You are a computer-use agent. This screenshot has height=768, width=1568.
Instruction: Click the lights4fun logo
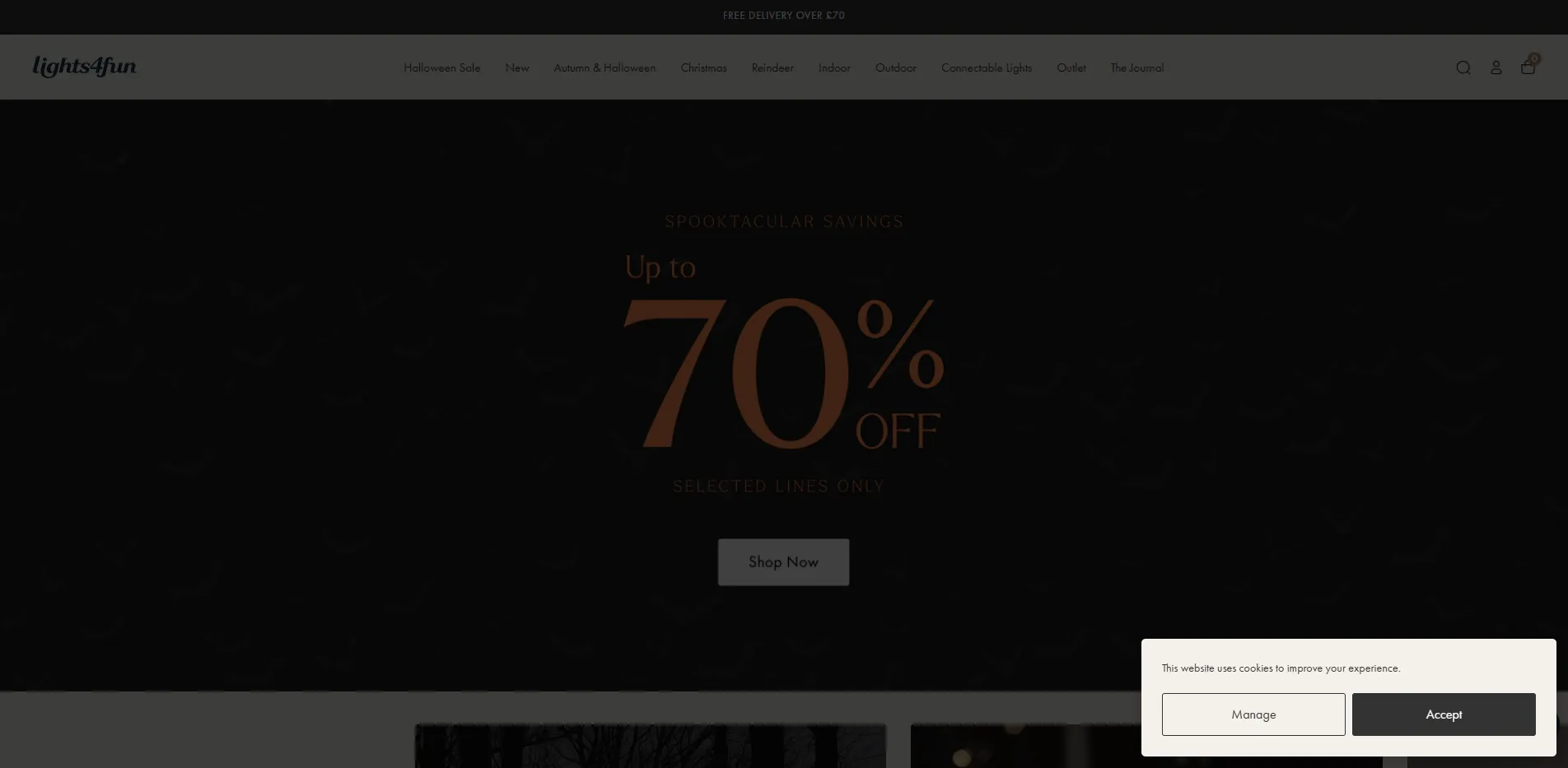(x=85, y=66)
